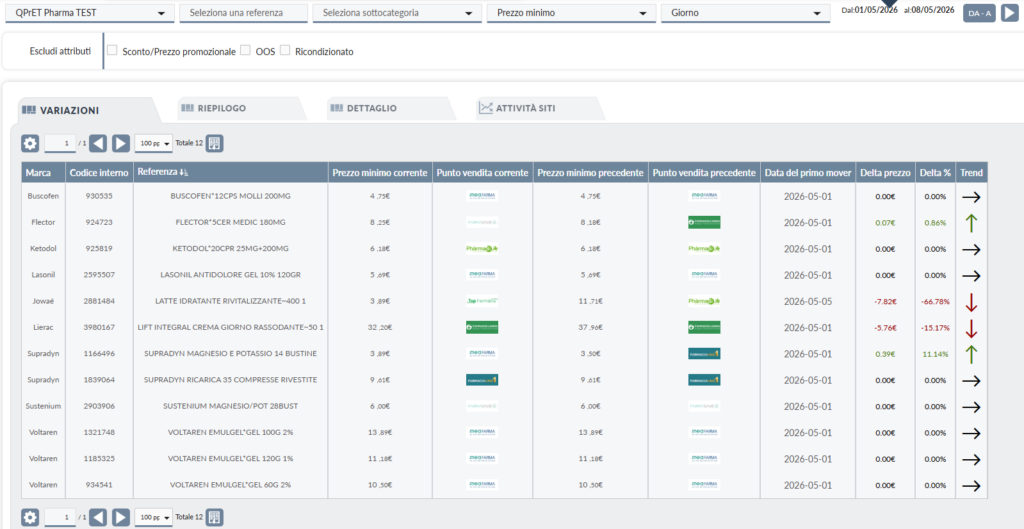Image resolution: width=1024 pixels, height=529 pixels.
Task: Open the Seleziona sottocategoria dropdown
Action: [x=397, y=13]
